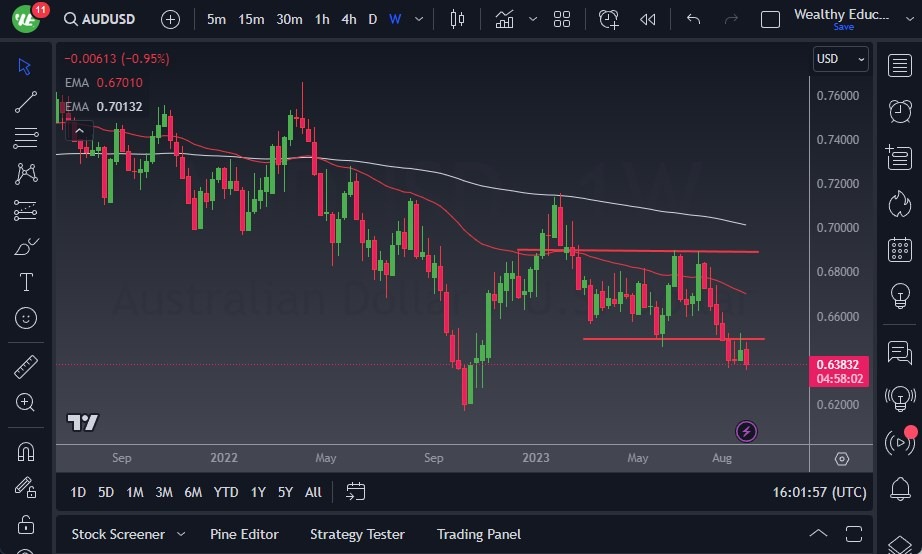Select the trend line drawing tool

[26, 102]
